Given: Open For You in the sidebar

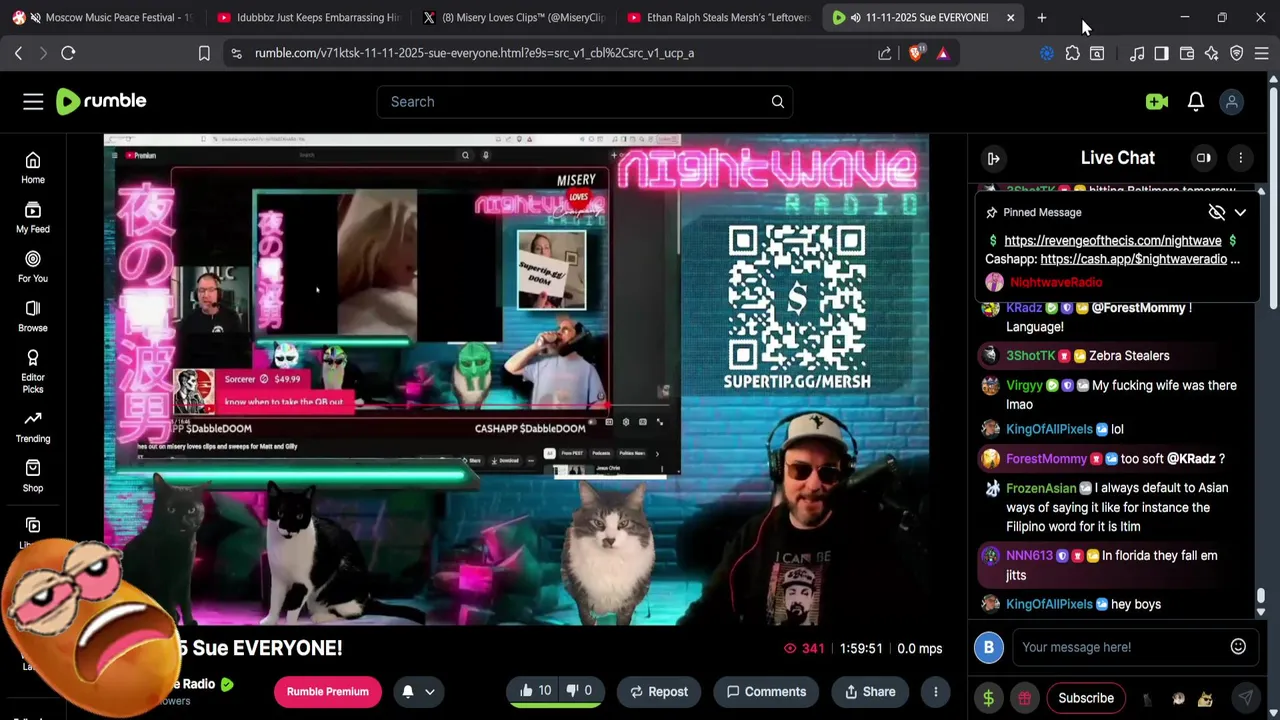Looking at the screenshot, I should pos(33,267).
